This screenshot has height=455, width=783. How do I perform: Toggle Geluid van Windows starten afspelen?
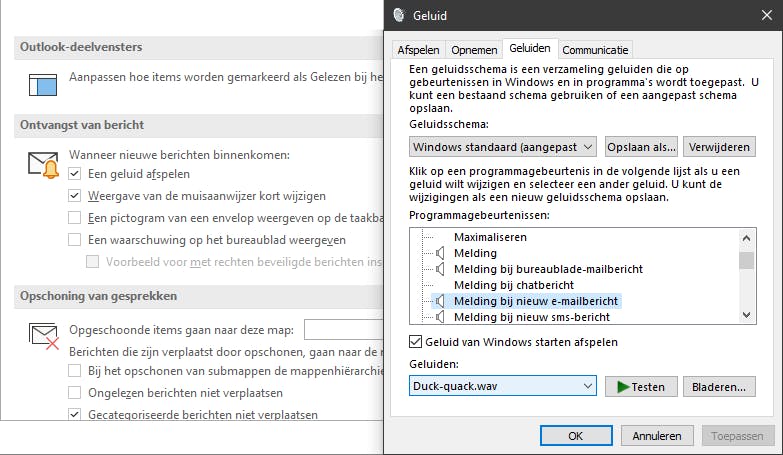point(417,342)
